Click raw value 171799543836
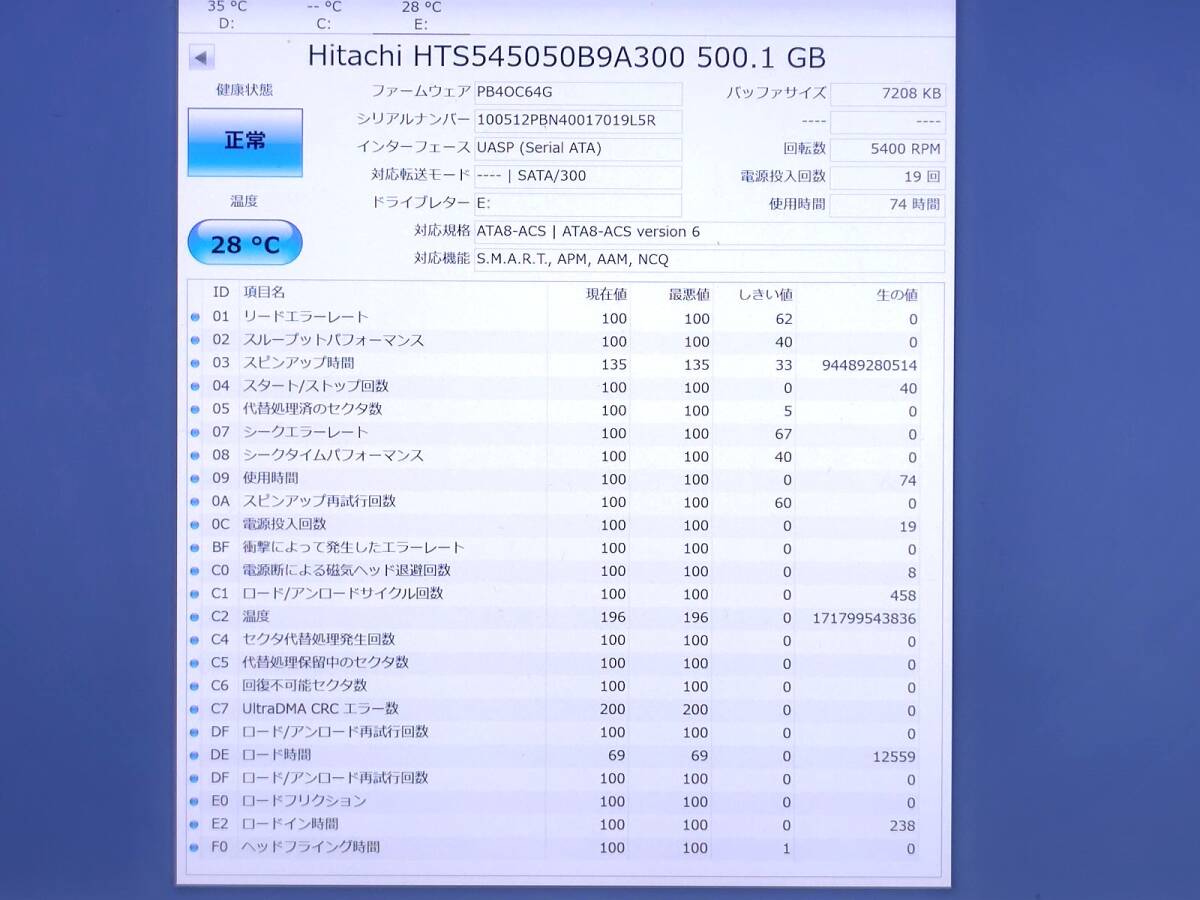Image resolution: width=1200 pixels, height=900 pixels. tap(865, 618)
